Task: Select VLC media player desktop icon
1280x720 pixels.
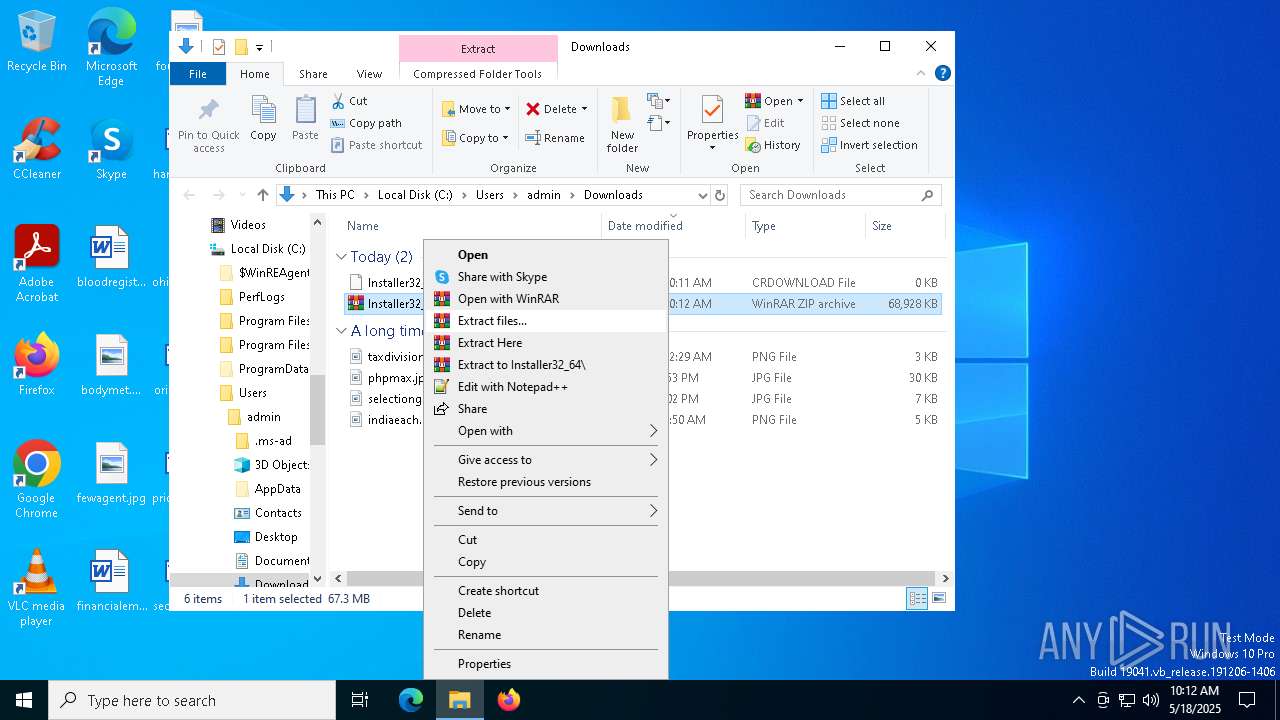Action: tap(37, 588)
